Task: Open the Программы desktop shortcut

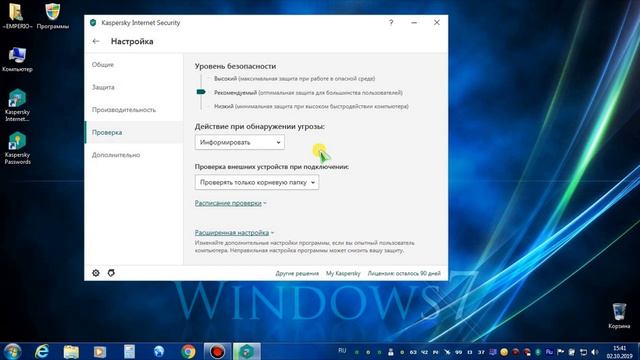Action: (x=53, y=16)
